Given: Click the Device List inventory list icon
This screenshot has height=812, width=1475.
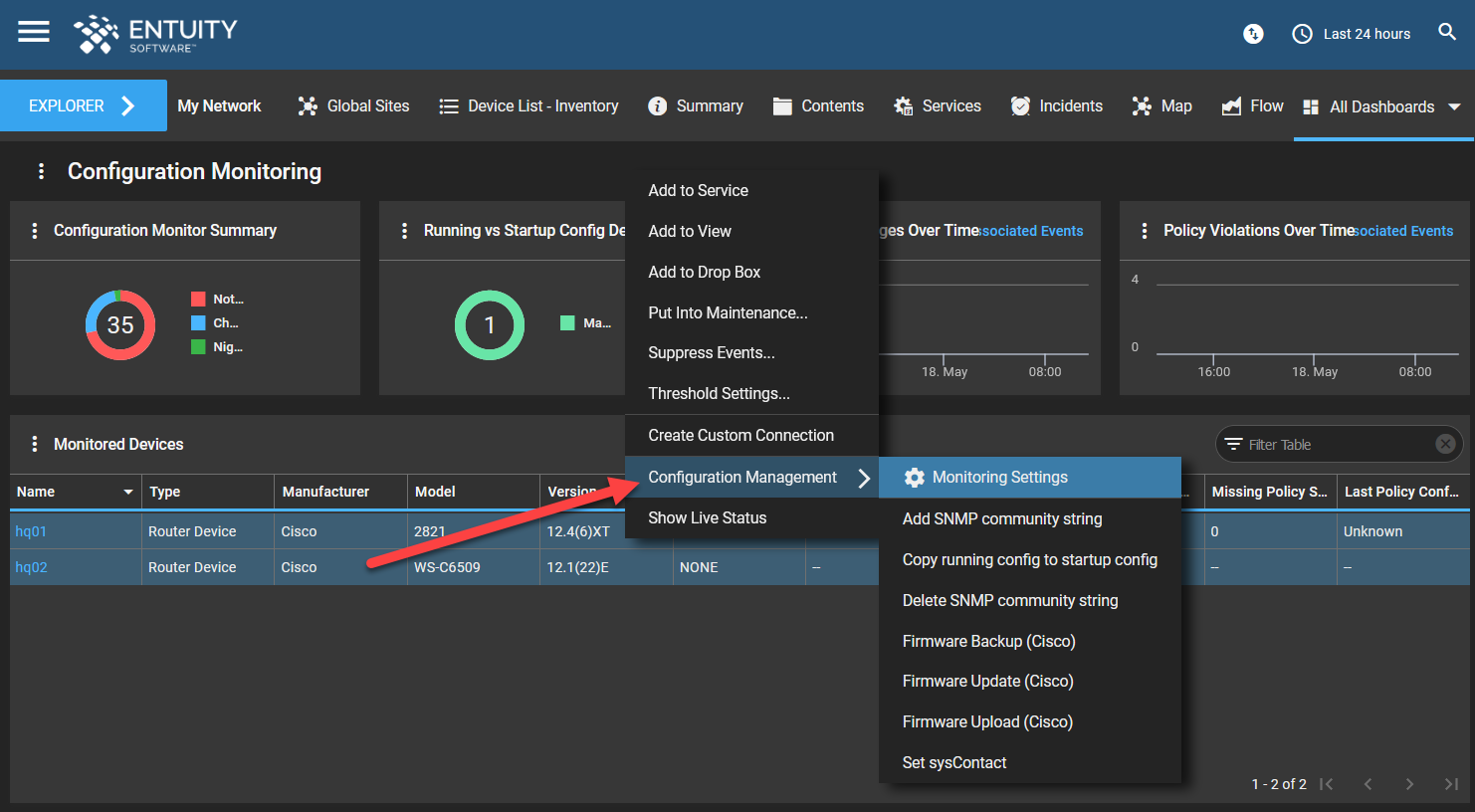Looking at the screenshot, I should tap(449, 106).
